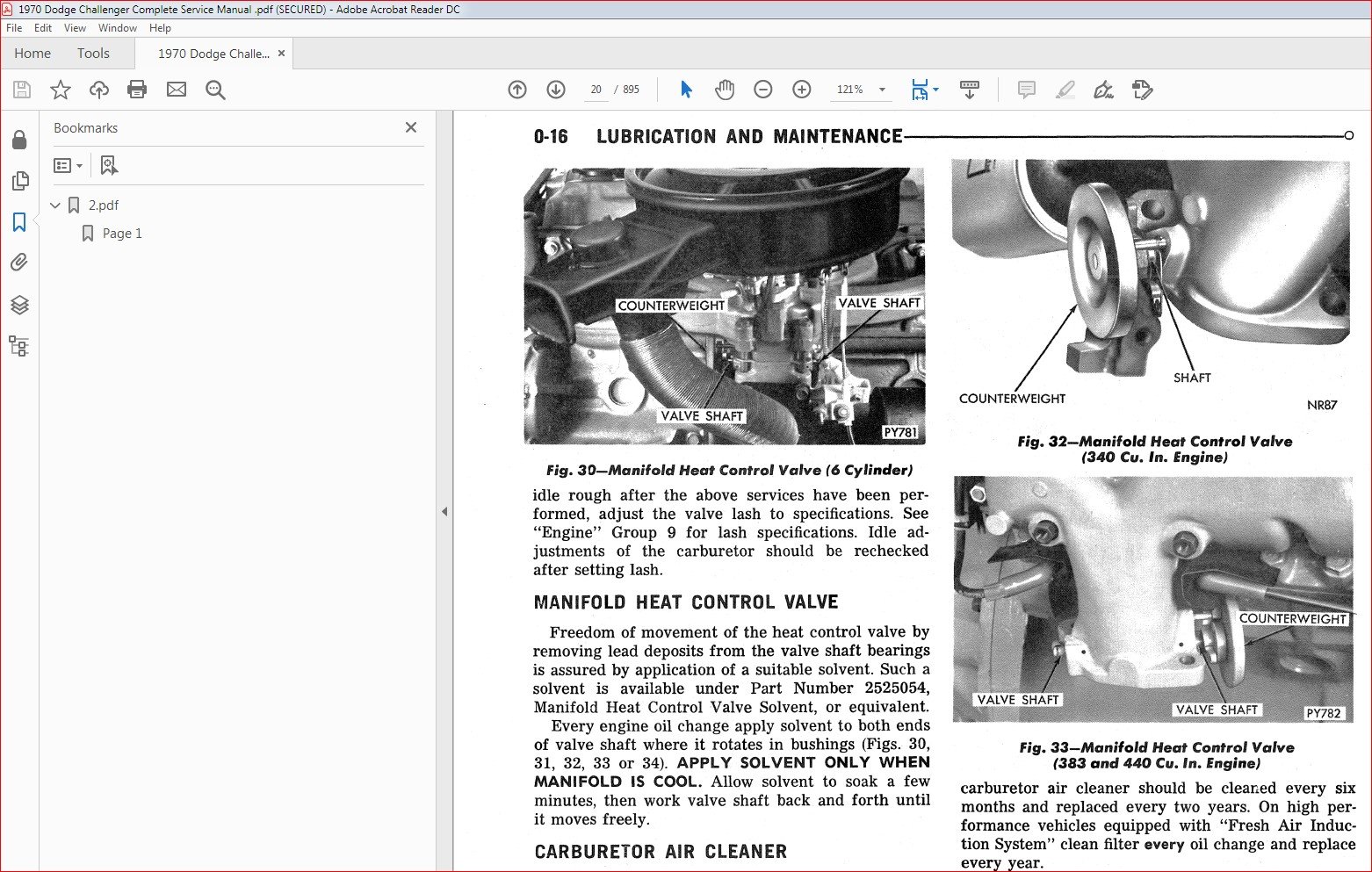Close the 1970 Dodge Challenger document tab
1372x872 pixels.
point(281,54)
